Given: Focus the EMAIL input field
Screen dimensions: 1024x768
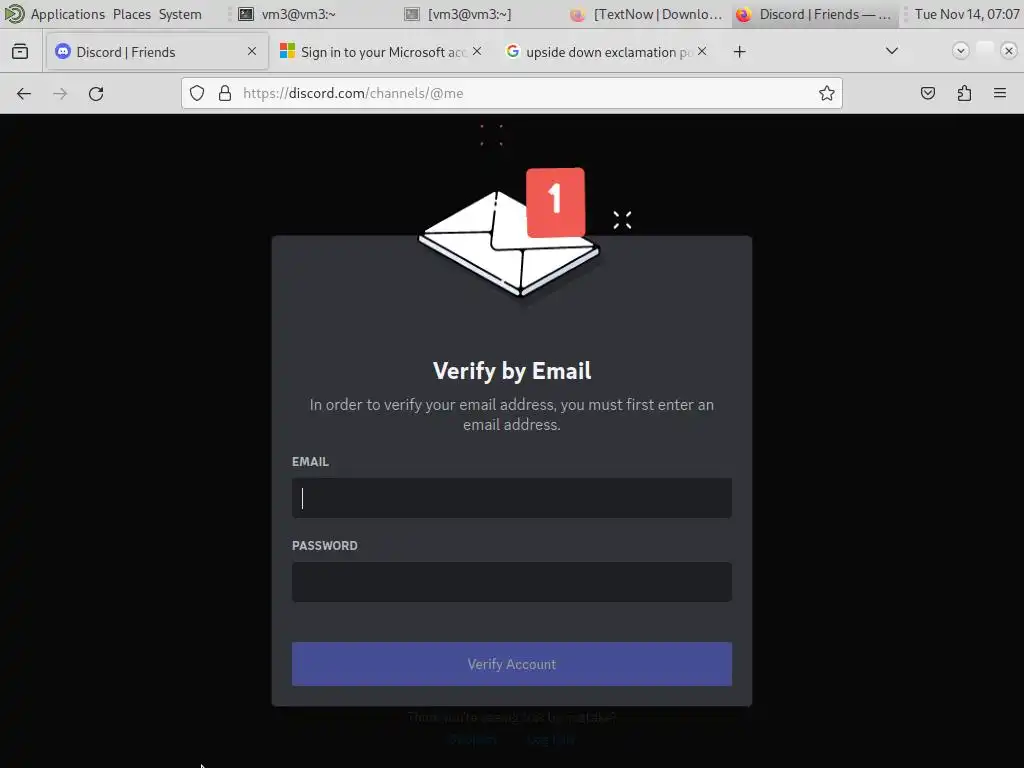Looking at the screenshot, I should point(511,498).
